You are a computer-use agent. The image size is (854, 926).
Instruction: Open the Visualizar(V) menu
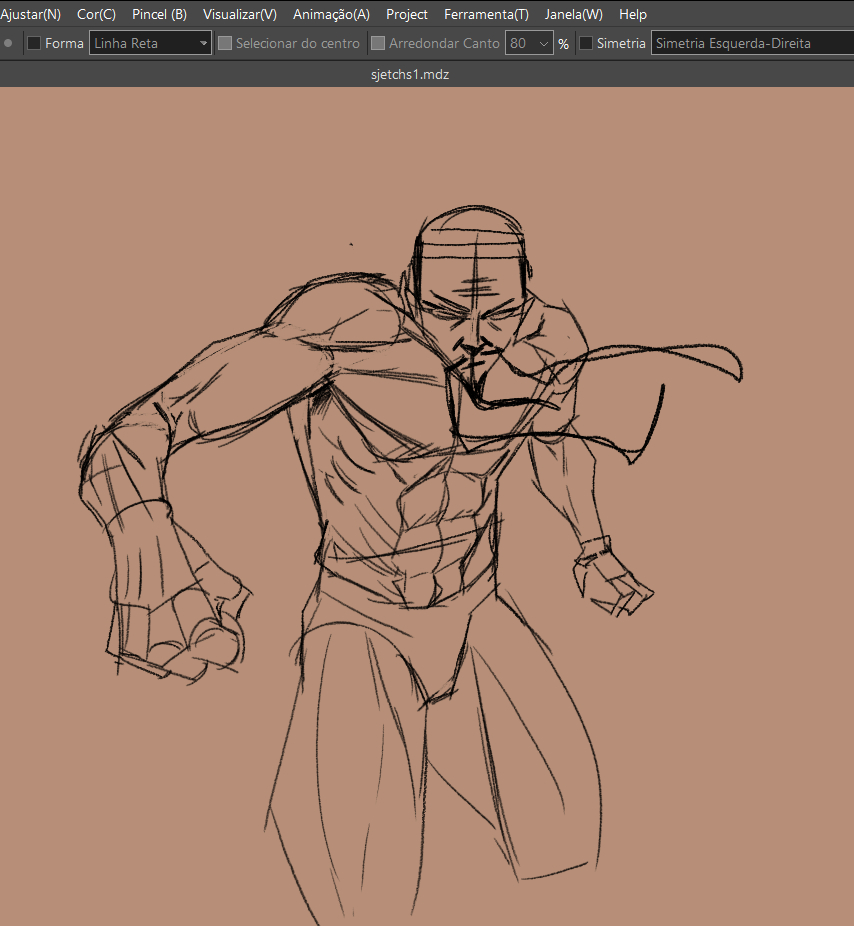click(239, 14)
